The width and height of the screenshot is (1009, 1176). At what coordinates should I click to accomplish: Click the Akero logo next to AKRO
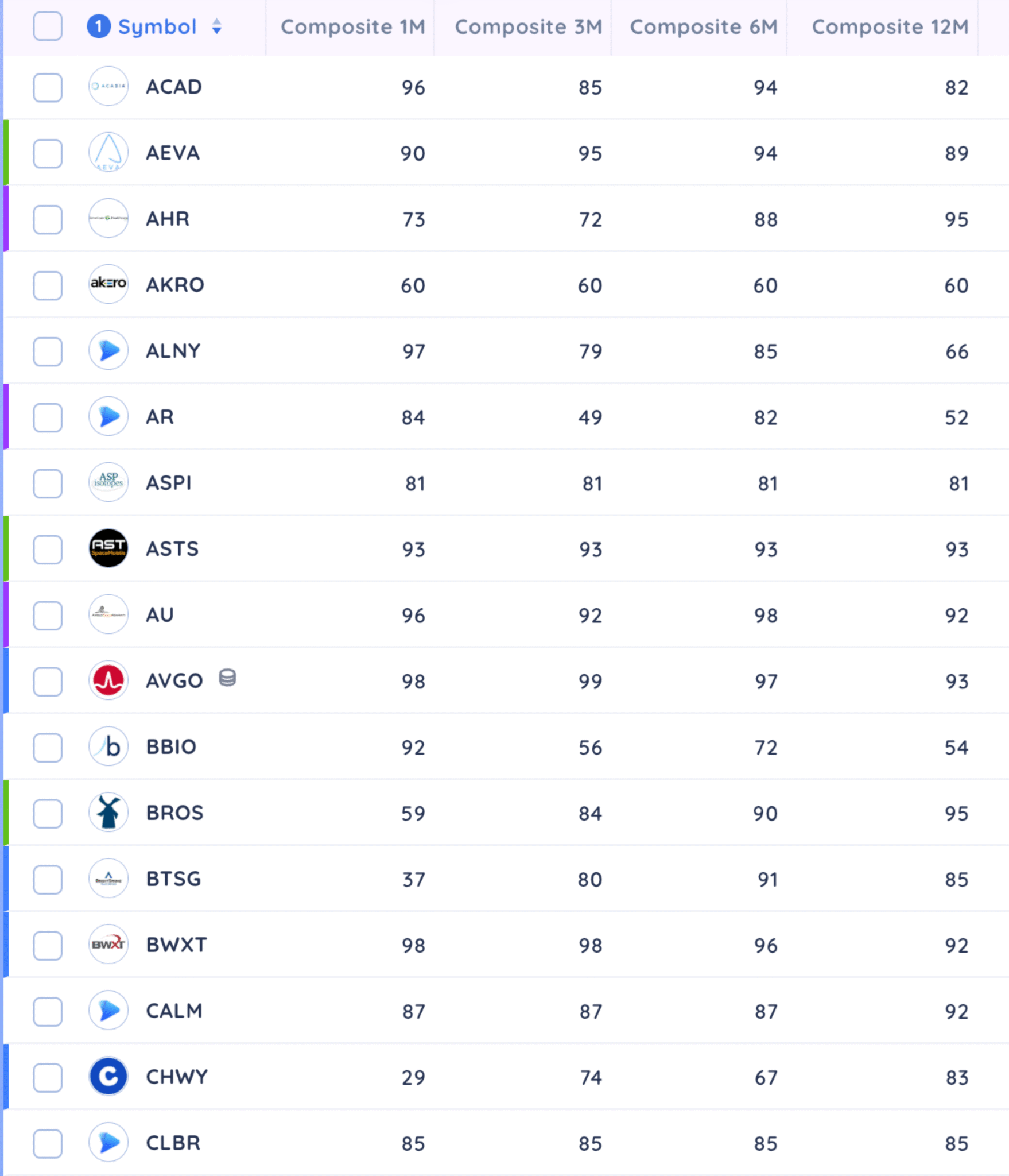108,285
